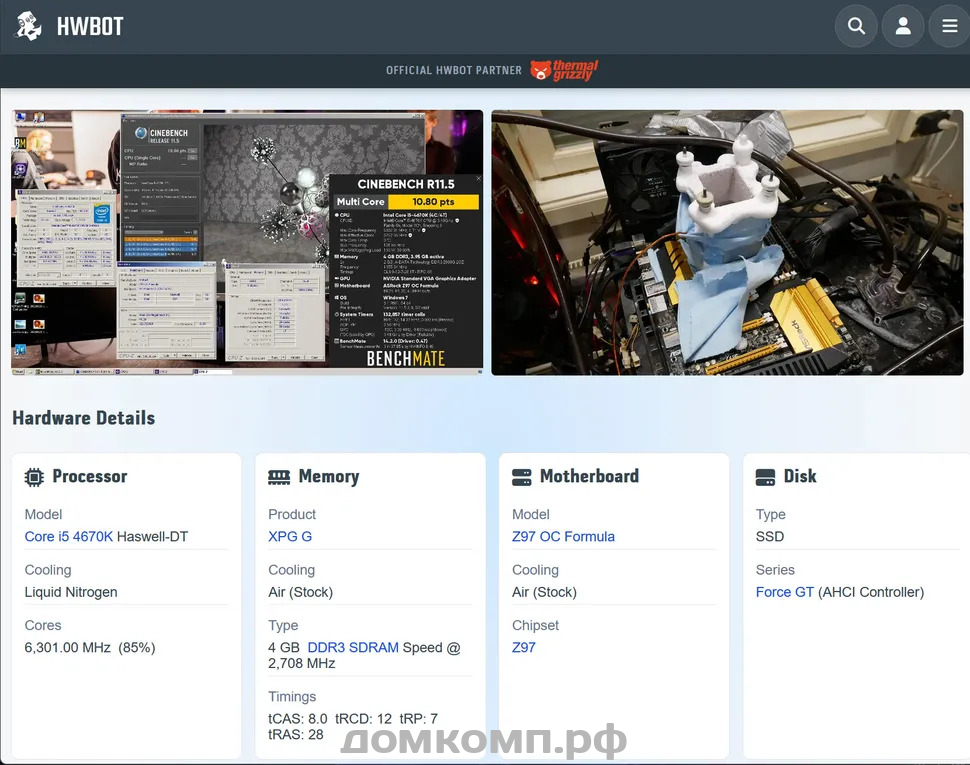Click the Motherboard section icon
Image resolution: width=970 pixels, height=765 pixels.
[x=521, y=477]
